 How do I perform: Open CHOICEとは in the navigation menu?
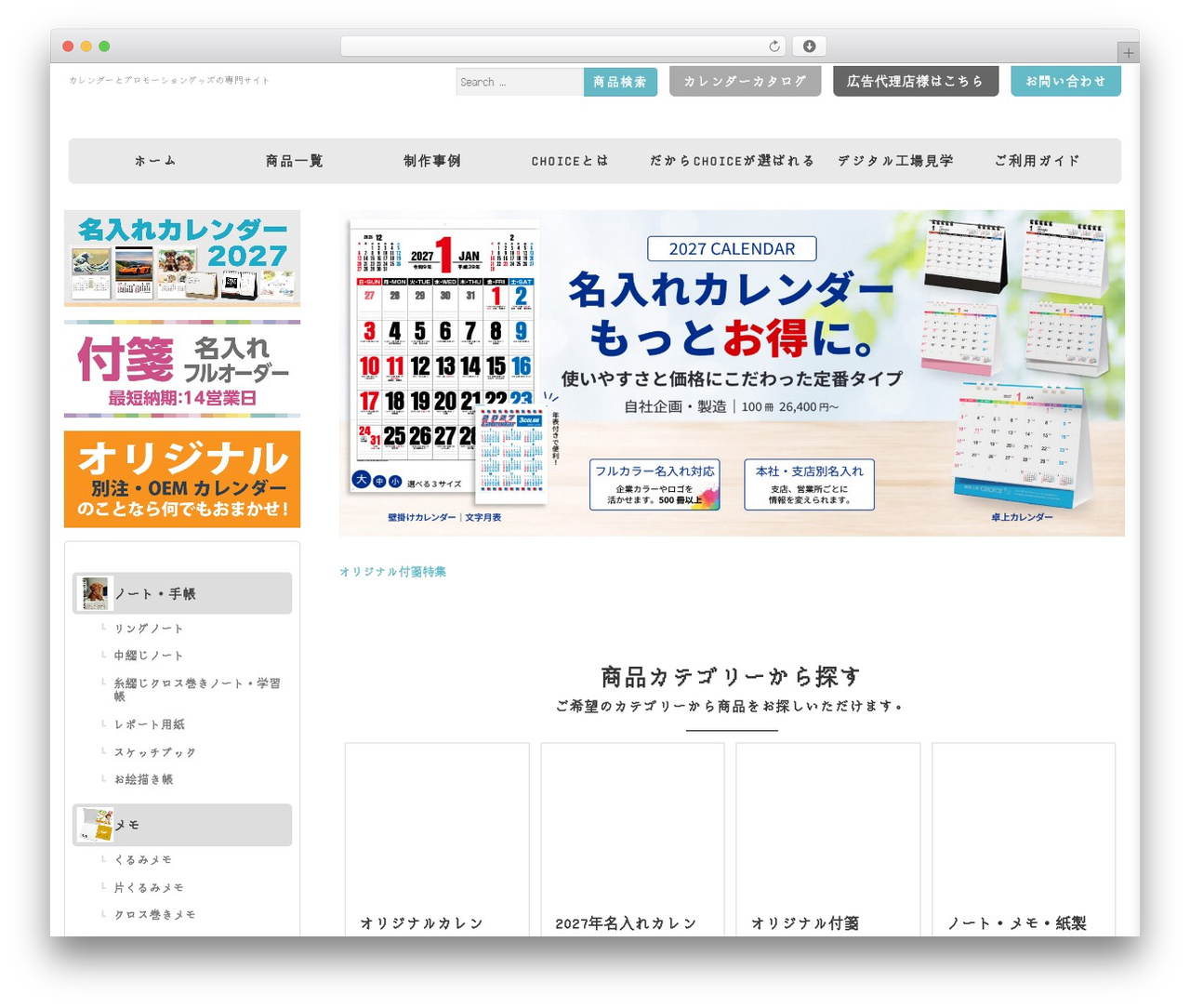click(x=570, y=161)
